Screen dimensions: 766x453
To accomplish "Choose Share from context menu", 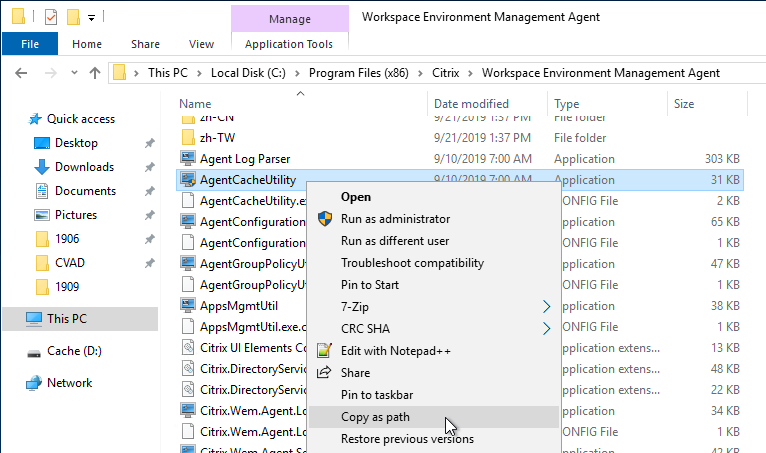I will click(x=434, y=373).
